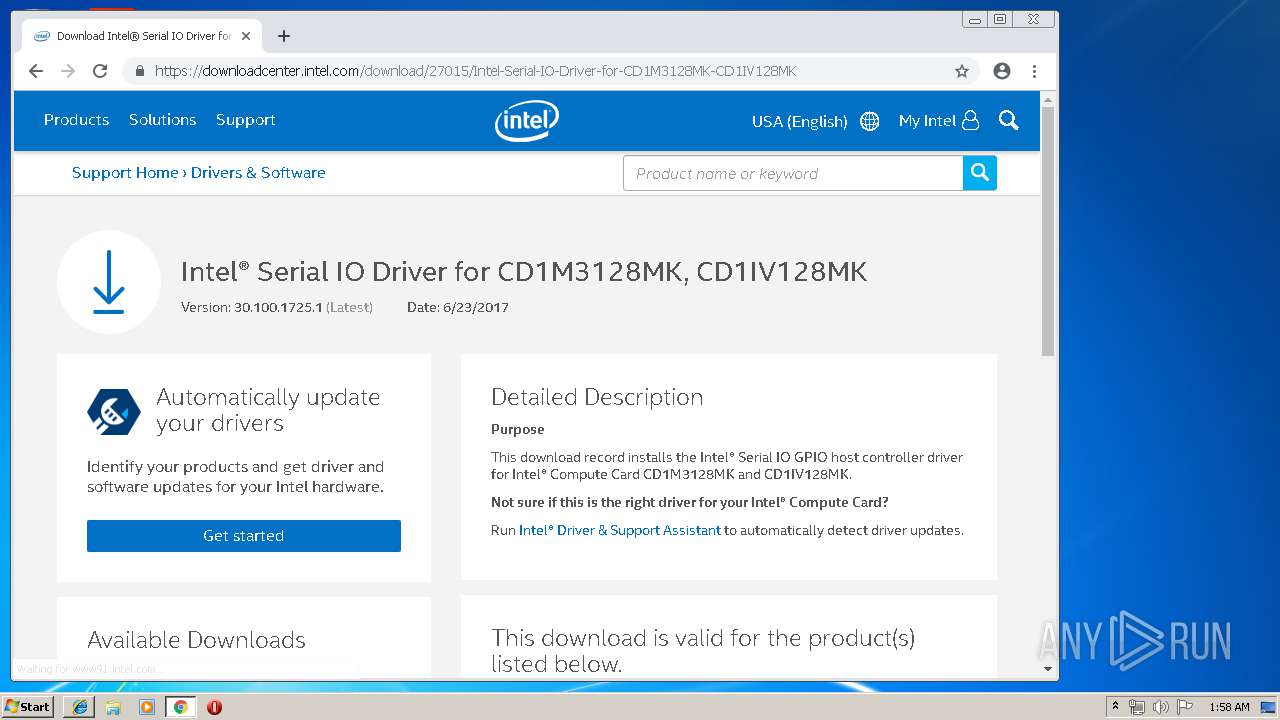Click the scrollbar down arrow

[1048, 669]
